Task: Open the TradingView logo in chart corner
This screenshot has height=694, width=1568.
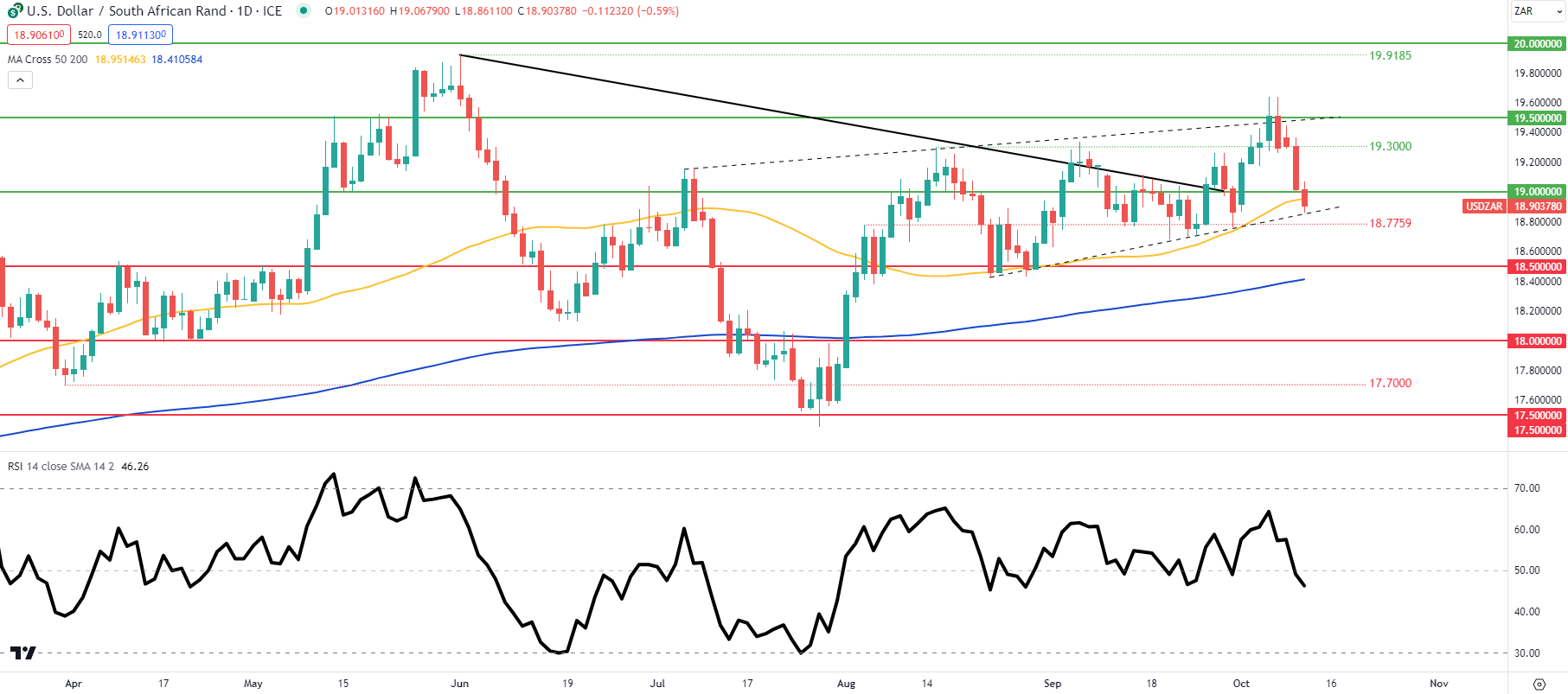Action: (23, 653)
